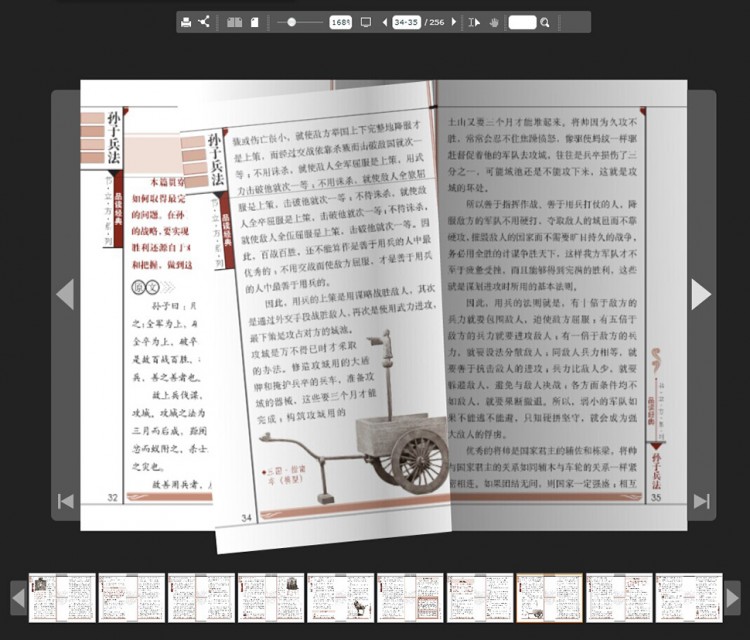This screenshot has width=750, height=640.
Task: Select the hand pan tool
Action: 494,22
